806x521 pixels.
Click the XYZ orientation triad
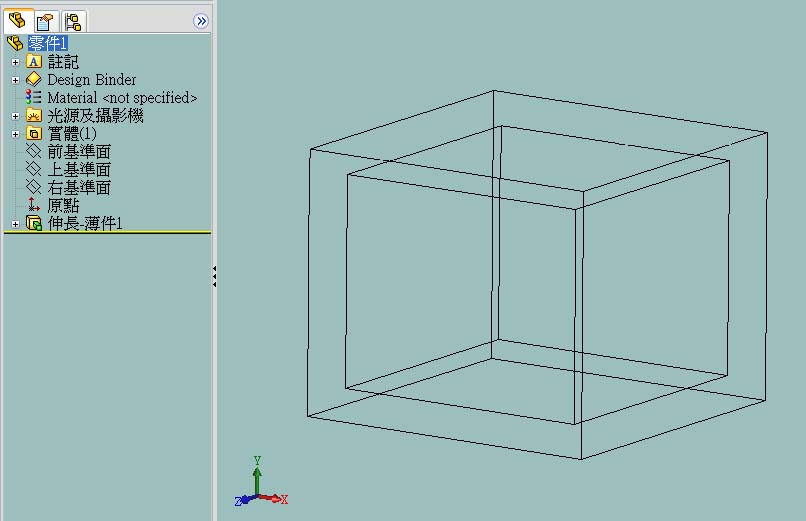click(x=261, y=481)
